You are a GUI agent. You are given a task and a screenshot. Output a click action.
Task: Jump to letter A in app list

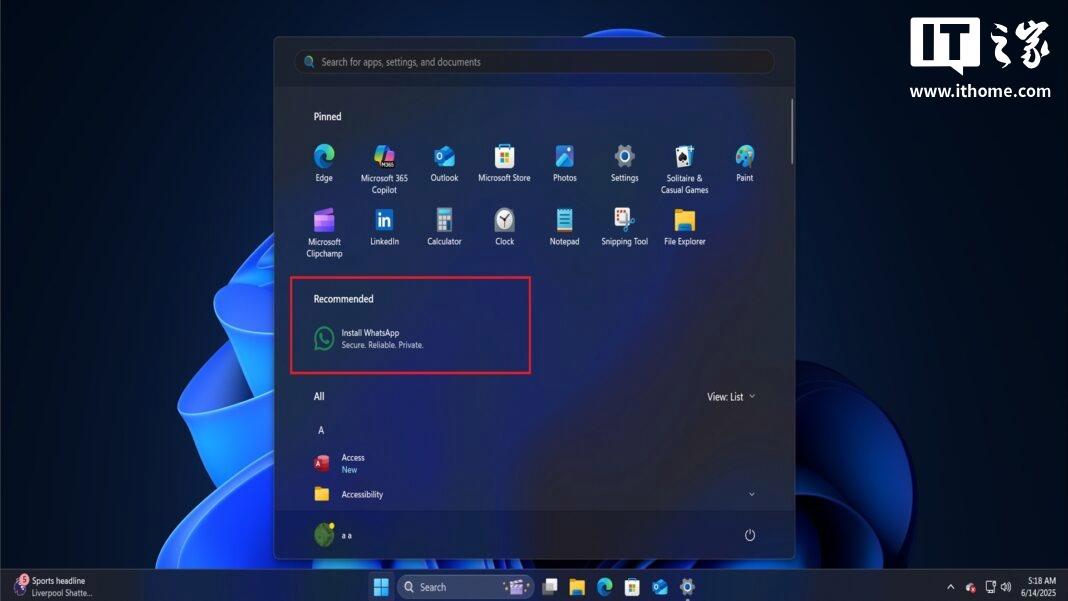coord(321,430)
